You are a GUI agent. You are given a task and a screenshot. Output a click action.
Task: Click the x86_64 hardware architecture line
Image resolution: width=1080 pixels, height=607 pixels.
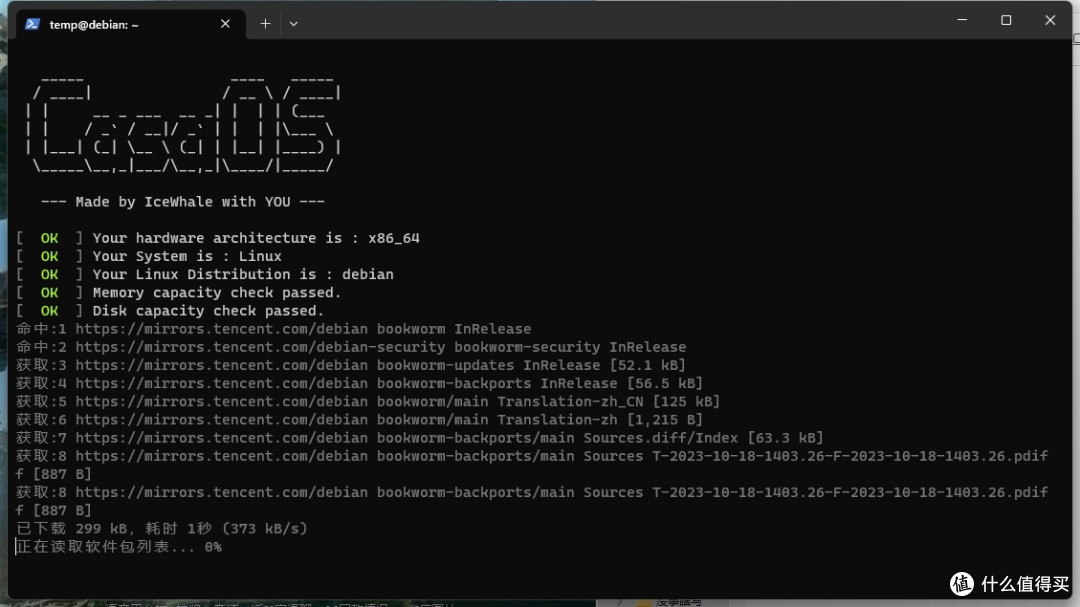(x=255, y=238)
